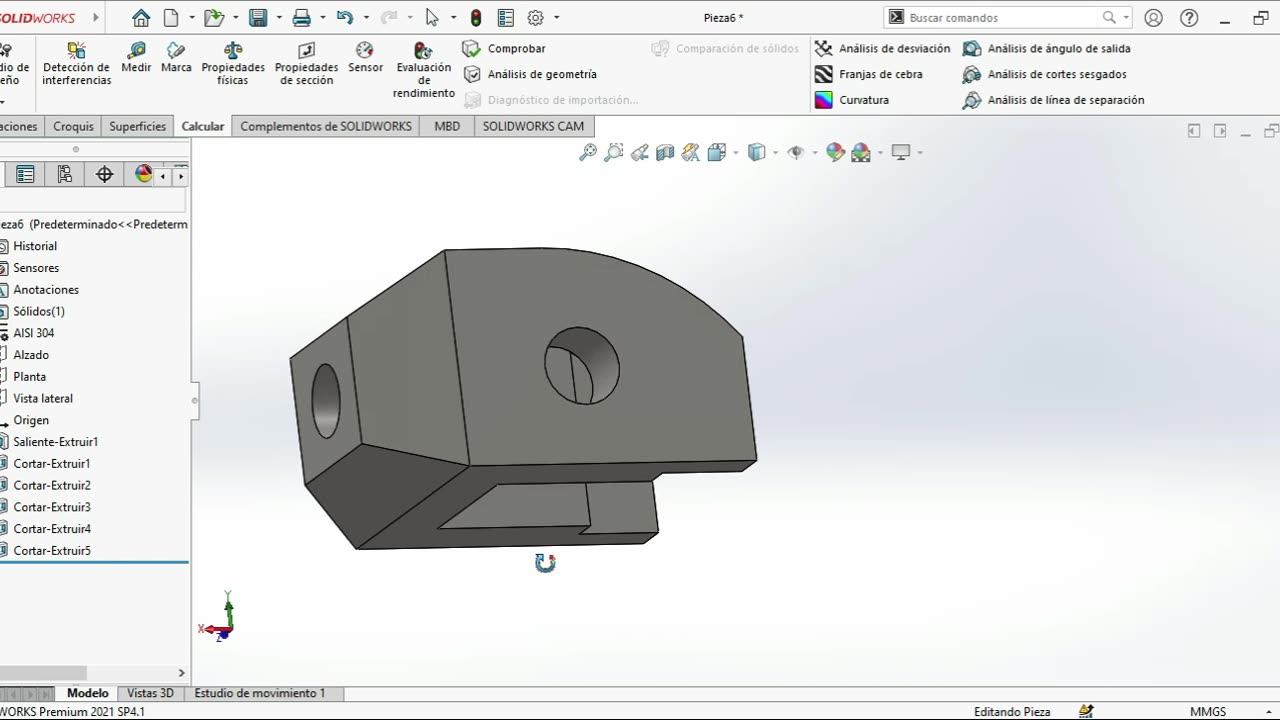Toggle Curvatura color display
The width and height of the screenshot is (1280, 720).
coord(852,100)
